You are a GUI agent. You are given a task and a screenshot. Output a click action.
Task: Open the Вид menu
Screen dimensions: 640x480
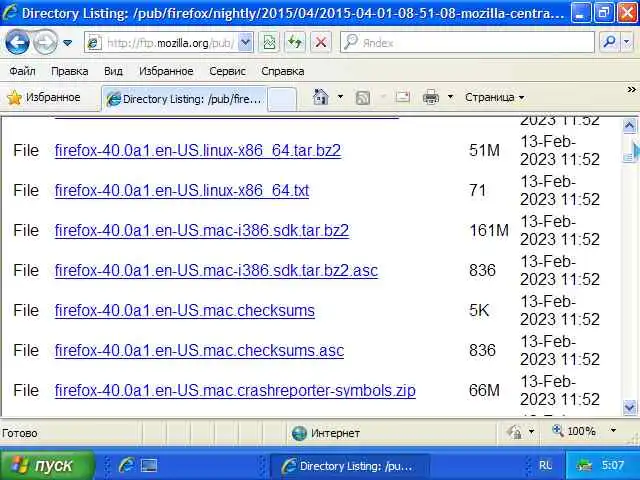(113, 71)
